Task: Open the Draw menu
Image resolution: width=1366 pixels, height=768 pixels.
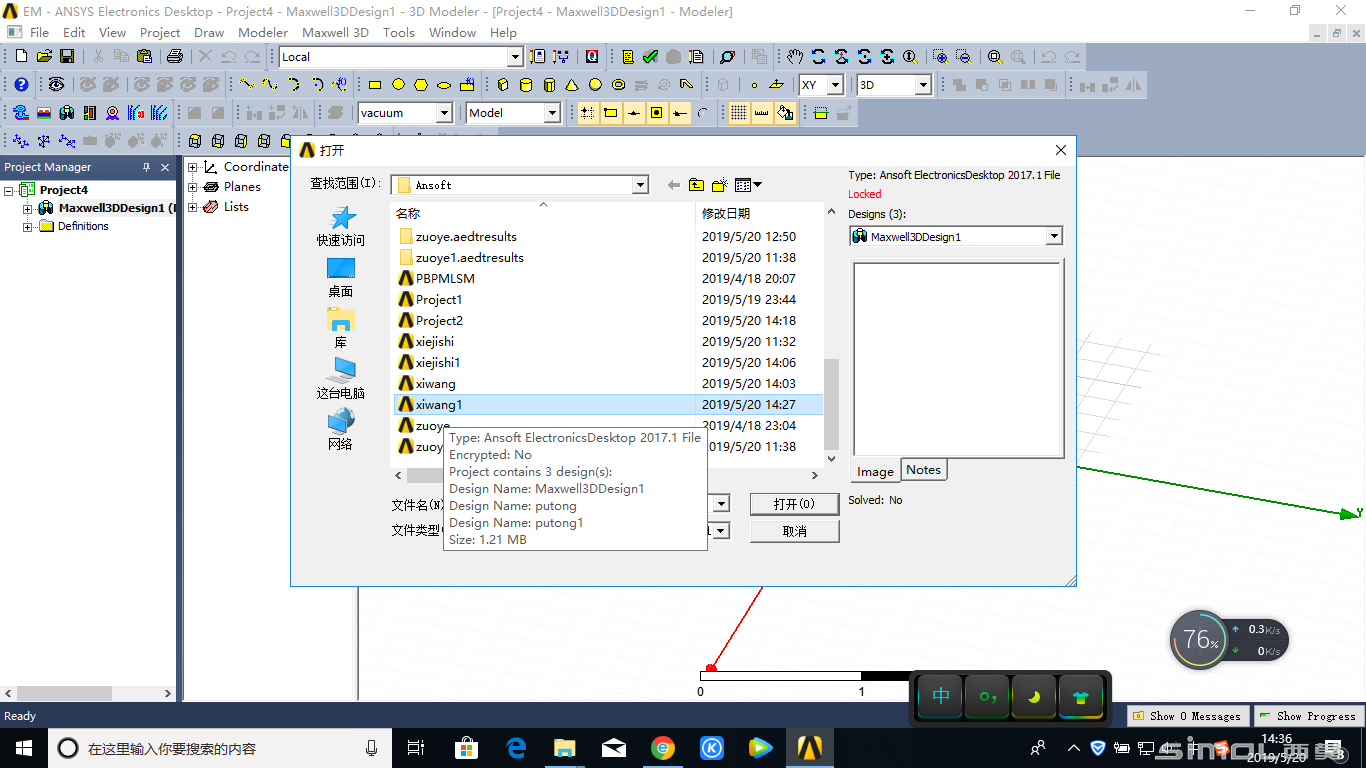Action: point(209,32)
